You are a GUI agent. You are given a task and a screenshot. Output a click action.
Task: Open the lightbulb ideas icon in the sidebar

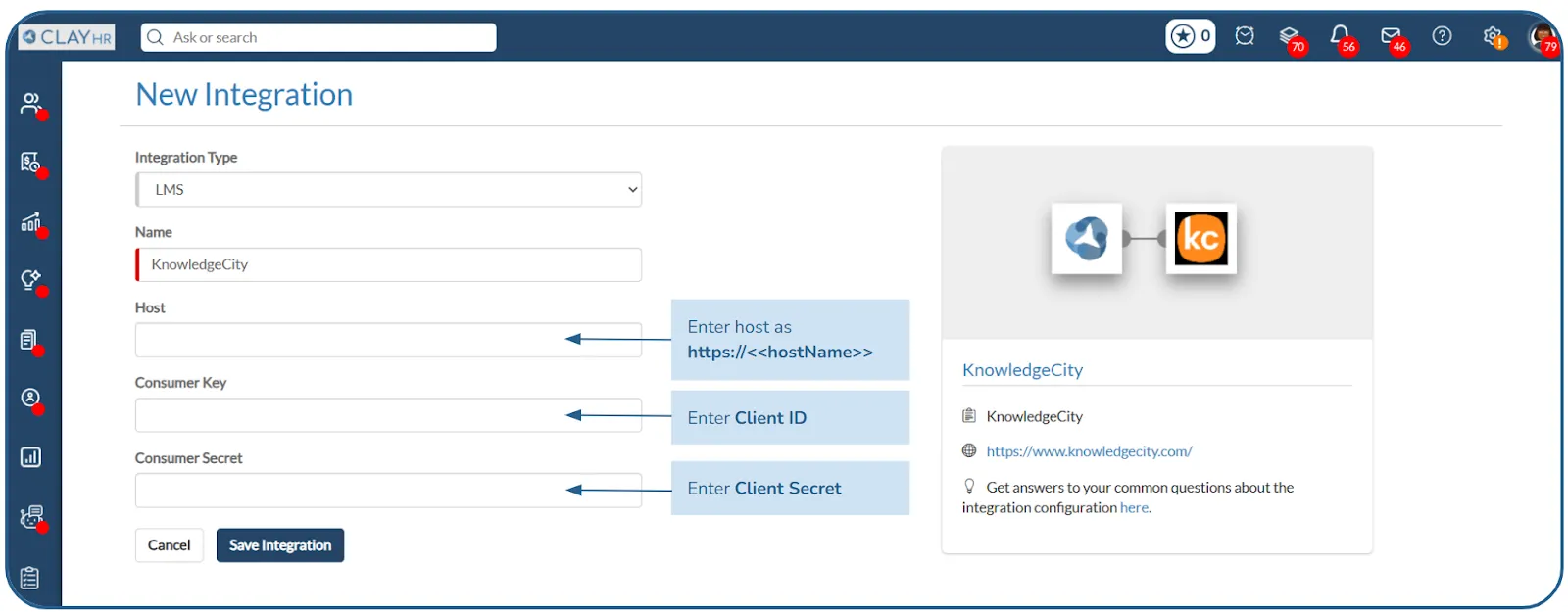pyautogui.click(x=31, y=281)
